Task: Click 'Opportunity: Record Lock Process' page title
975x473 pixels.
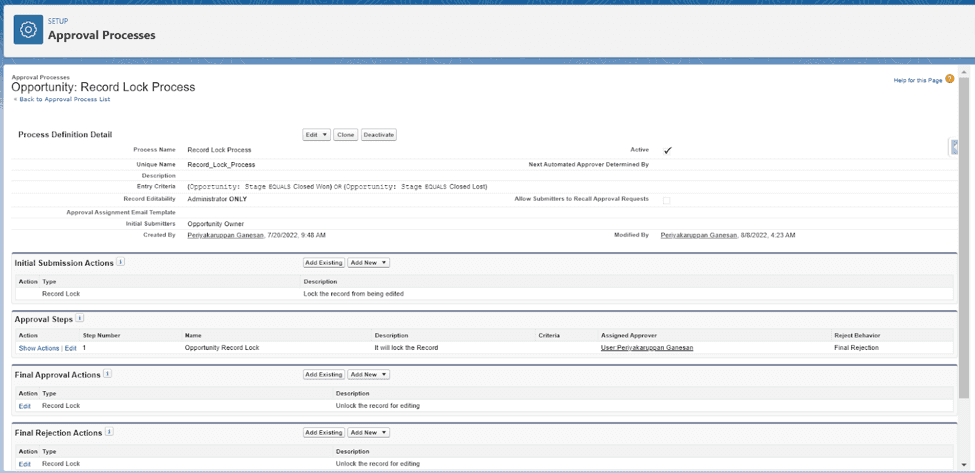Action: (103, 88)
